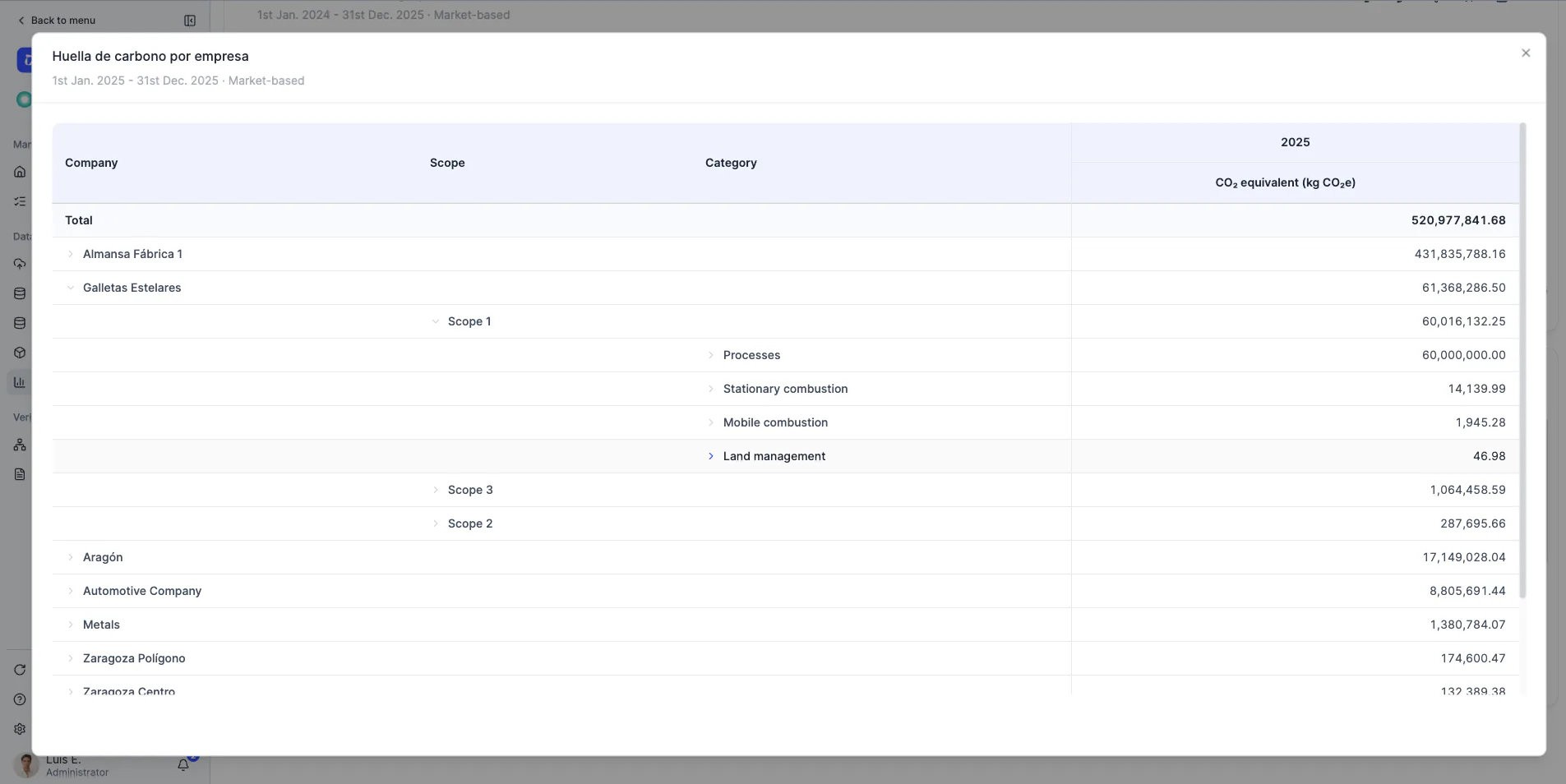This screenshot has width=1566, height=784.
Task: Expand the Automotive Company row
Action: click(71, 591)
